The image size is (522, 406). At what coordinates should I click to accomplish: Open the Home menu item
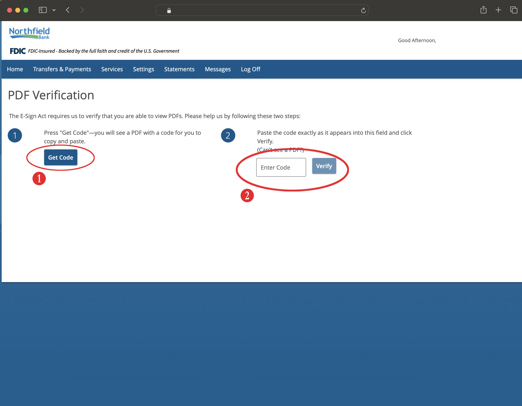click(x=15, y=69)
